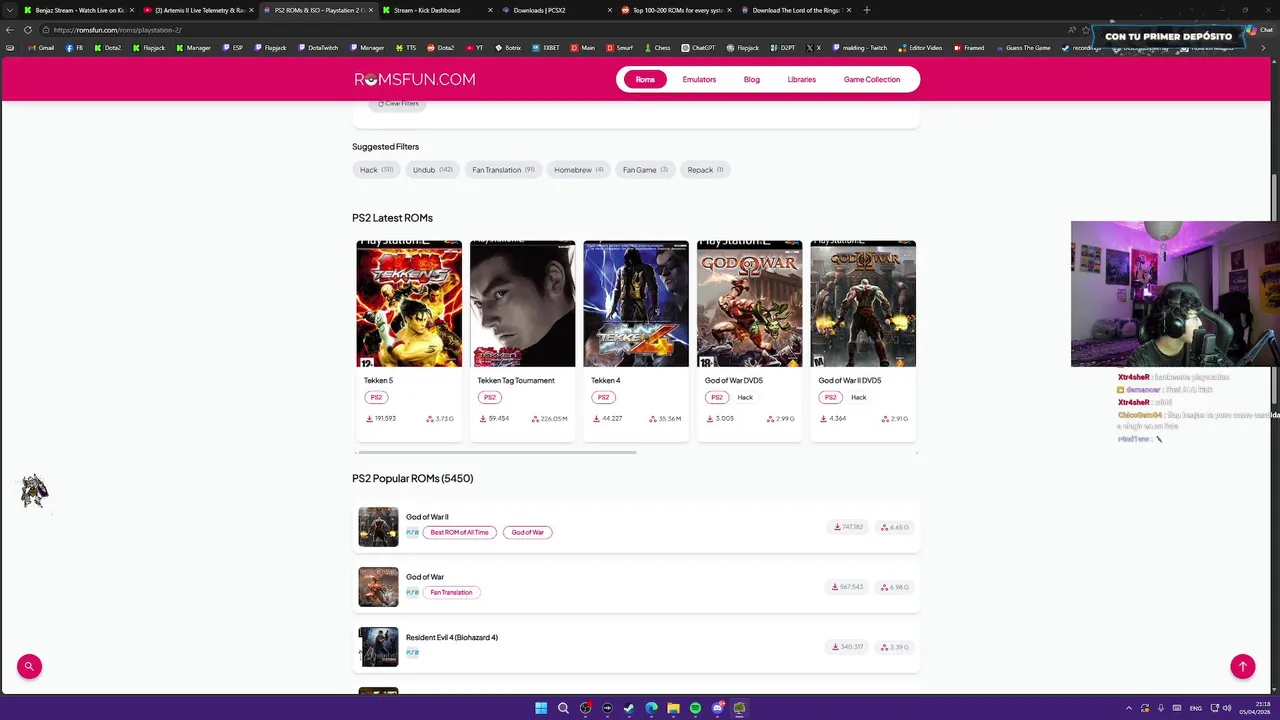This screenshot has width=1280, height=720.
Task: Expand the system tray hidden icons chevron
Action: coord(1128,708)
